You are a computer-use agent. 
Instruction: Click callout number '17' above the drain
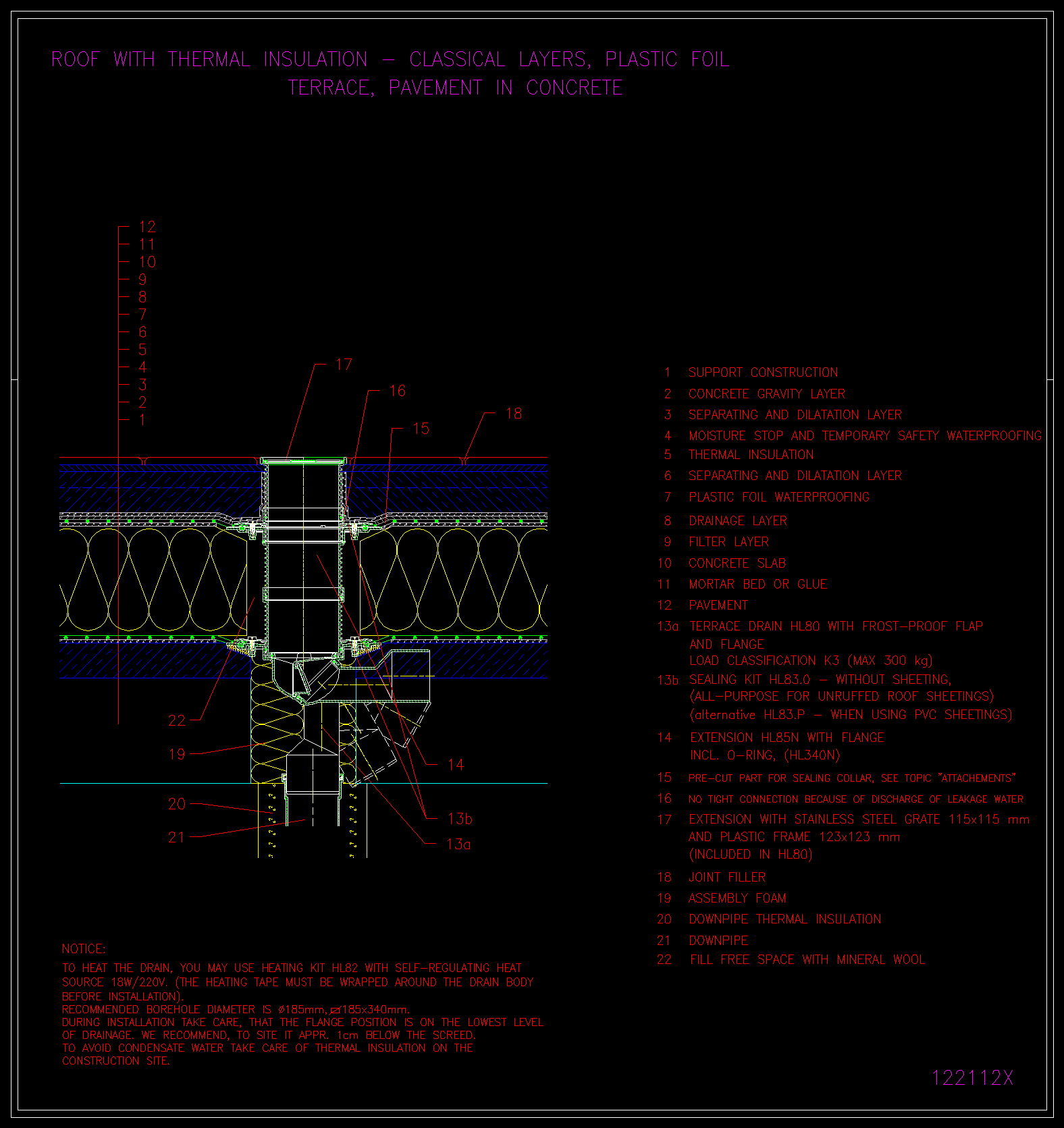click(x=344, y=365)
